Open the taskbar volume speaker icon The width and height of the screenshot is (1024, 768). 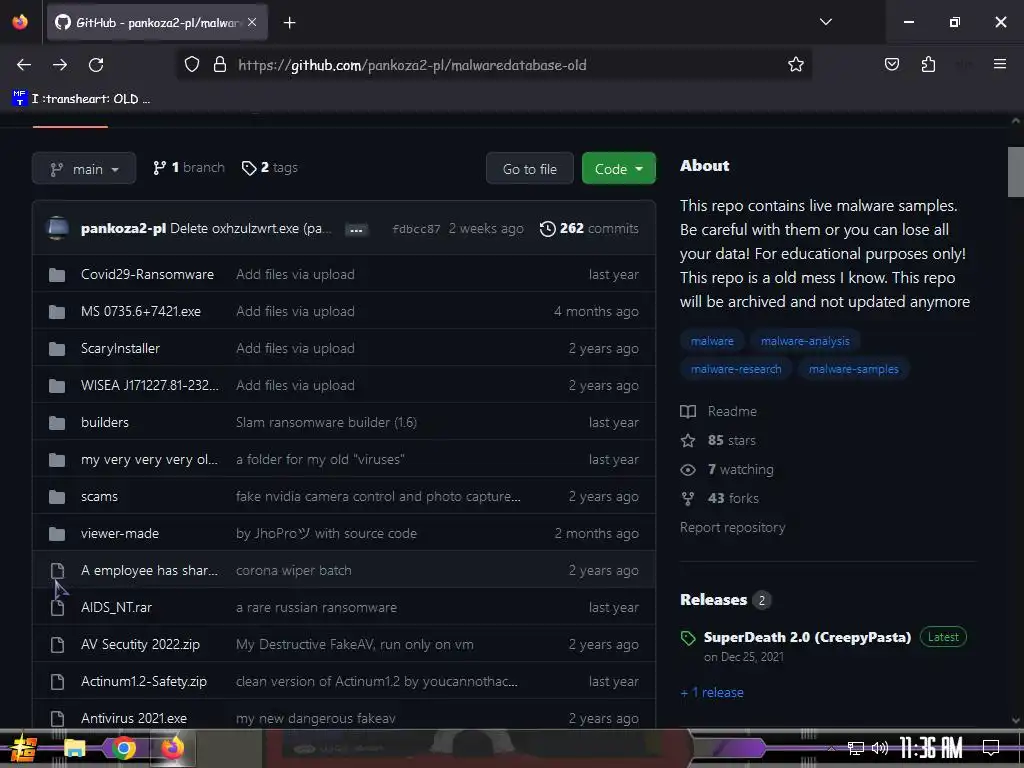click(880, 748)
